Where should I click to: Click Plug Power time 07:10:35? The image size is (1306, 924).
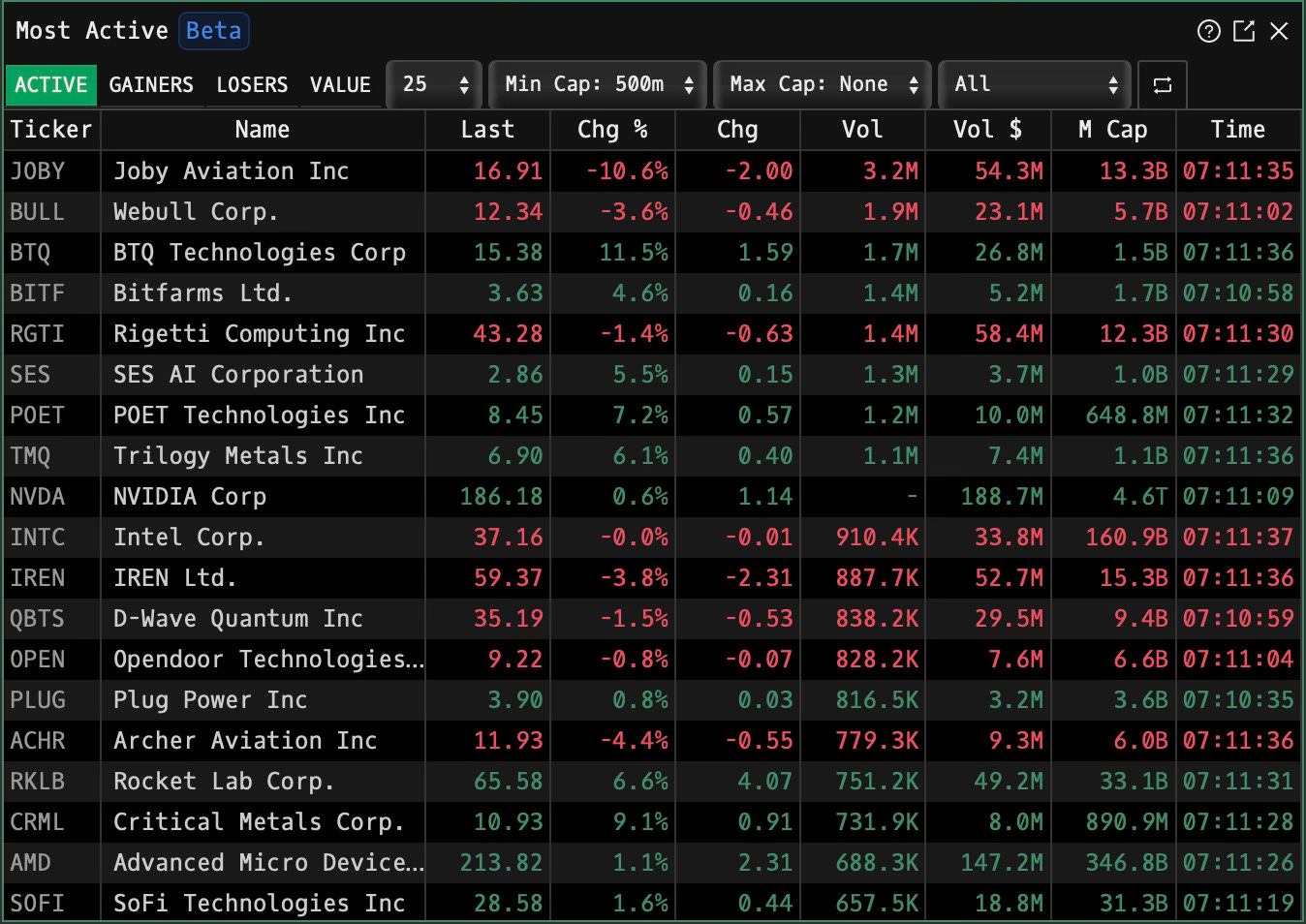[x=1238, y=700]
